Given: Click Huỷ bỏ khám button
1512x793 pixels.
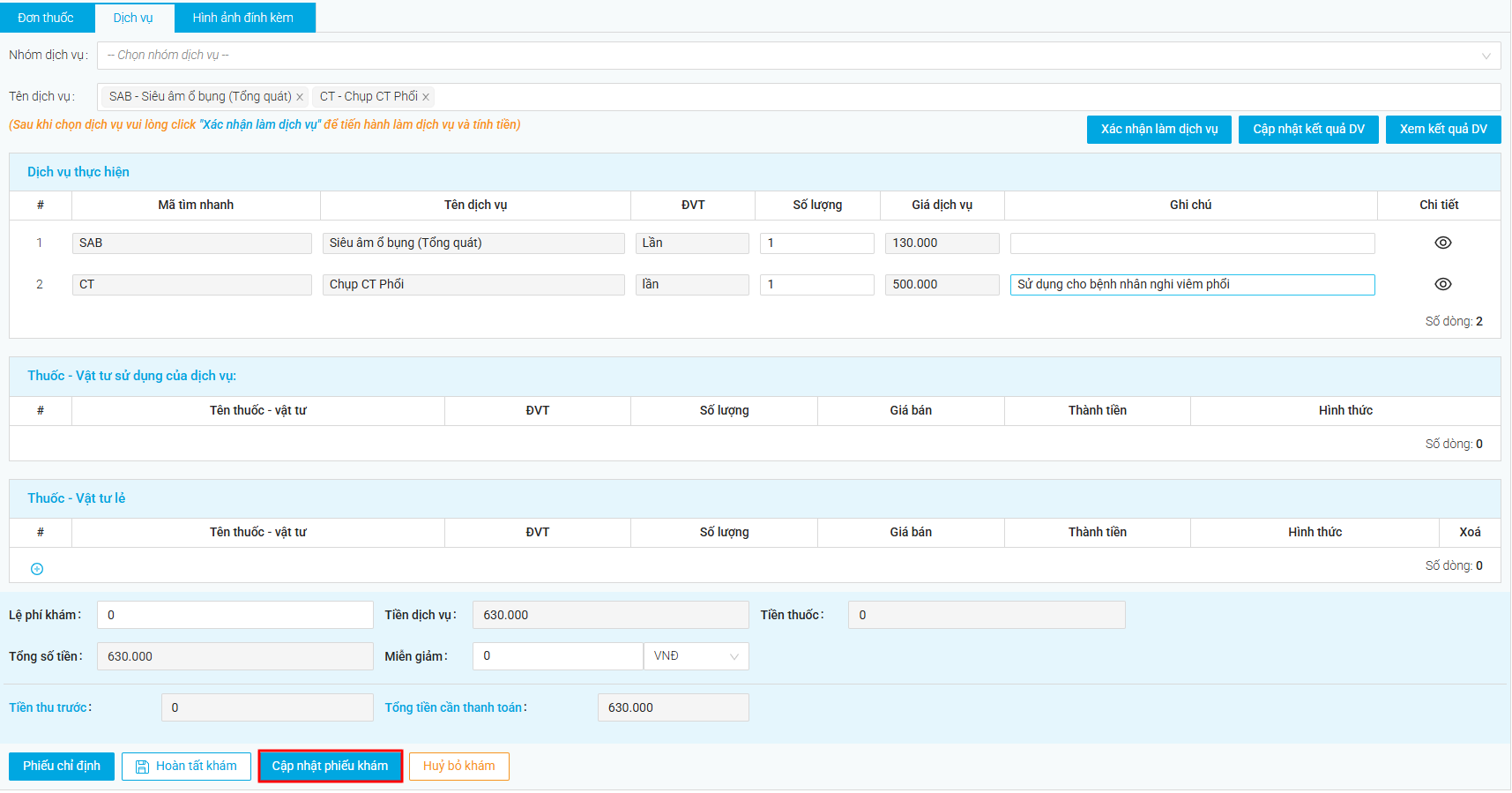Looking at the screenshot, I should tap(459, 767).
